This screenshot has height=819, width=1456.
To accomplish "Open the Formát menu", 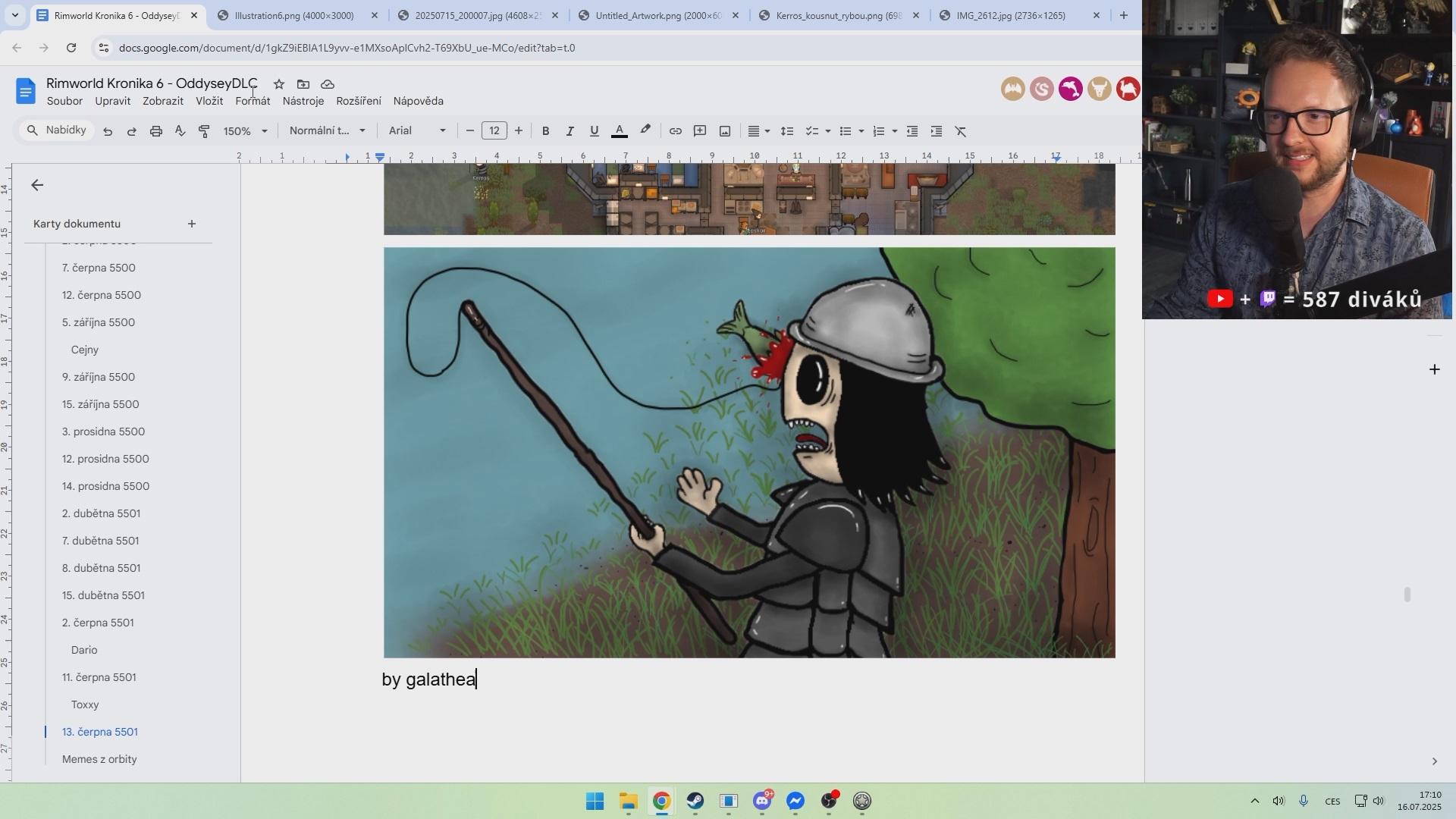I will point(253,101).
